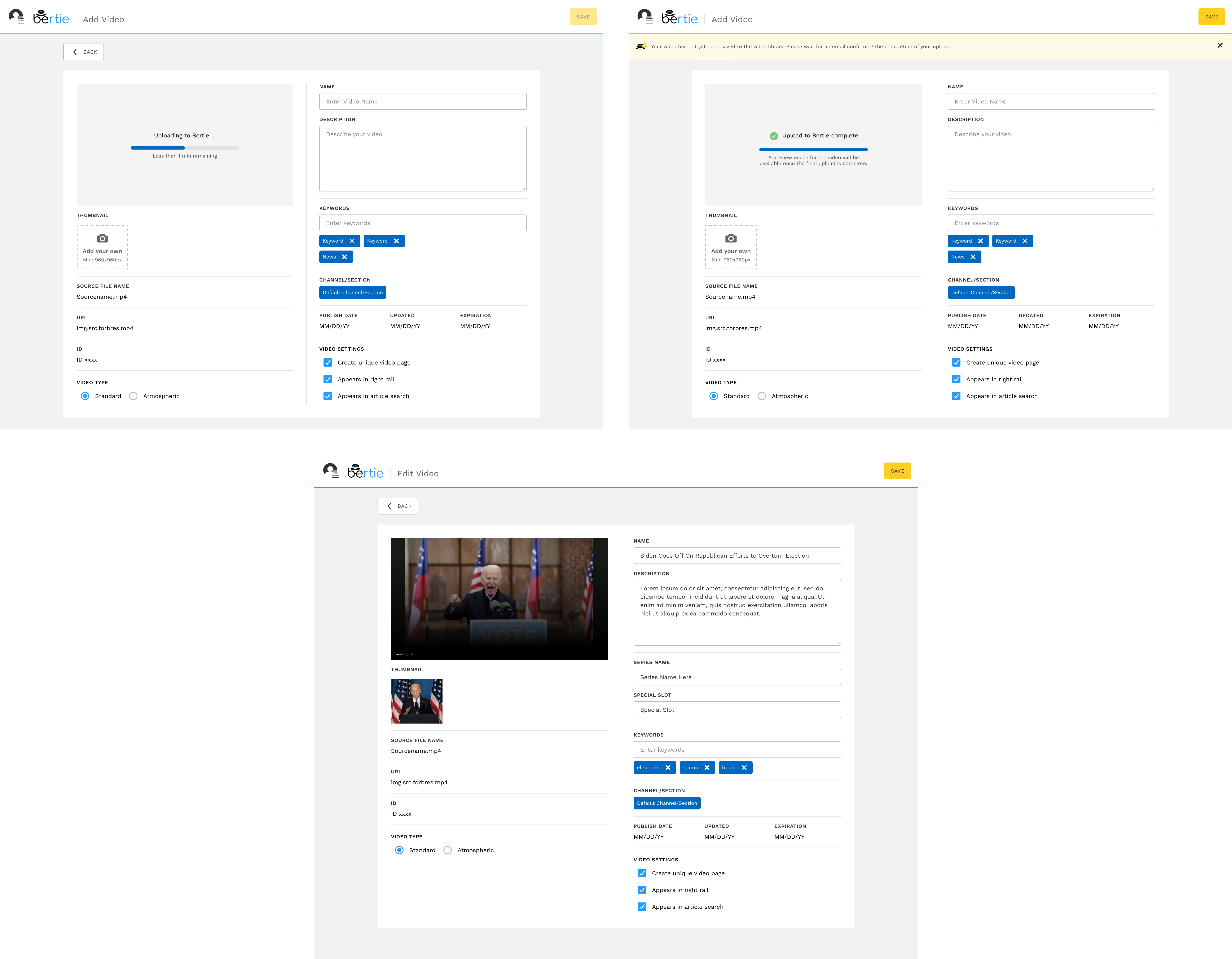Save video in upload complete screen
1232x959 pixels.
[x=1212, y=17]
